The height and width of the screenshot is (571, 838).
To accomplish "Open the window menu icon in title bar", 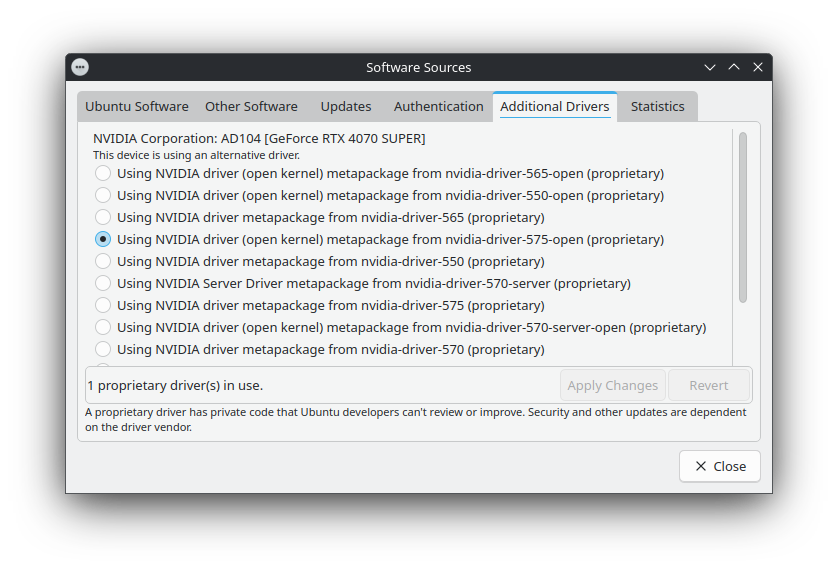I will 80,67.
